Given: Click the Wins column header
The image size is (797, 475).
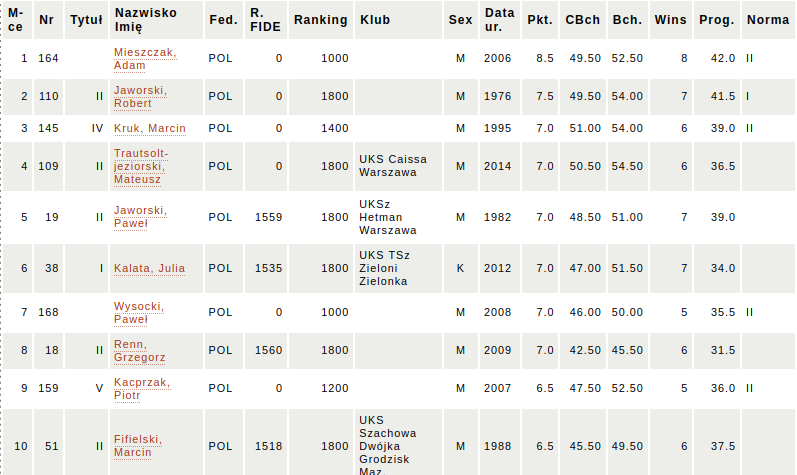Looking at the screenshot, I should pyautogui.click(x=670, y=20).
